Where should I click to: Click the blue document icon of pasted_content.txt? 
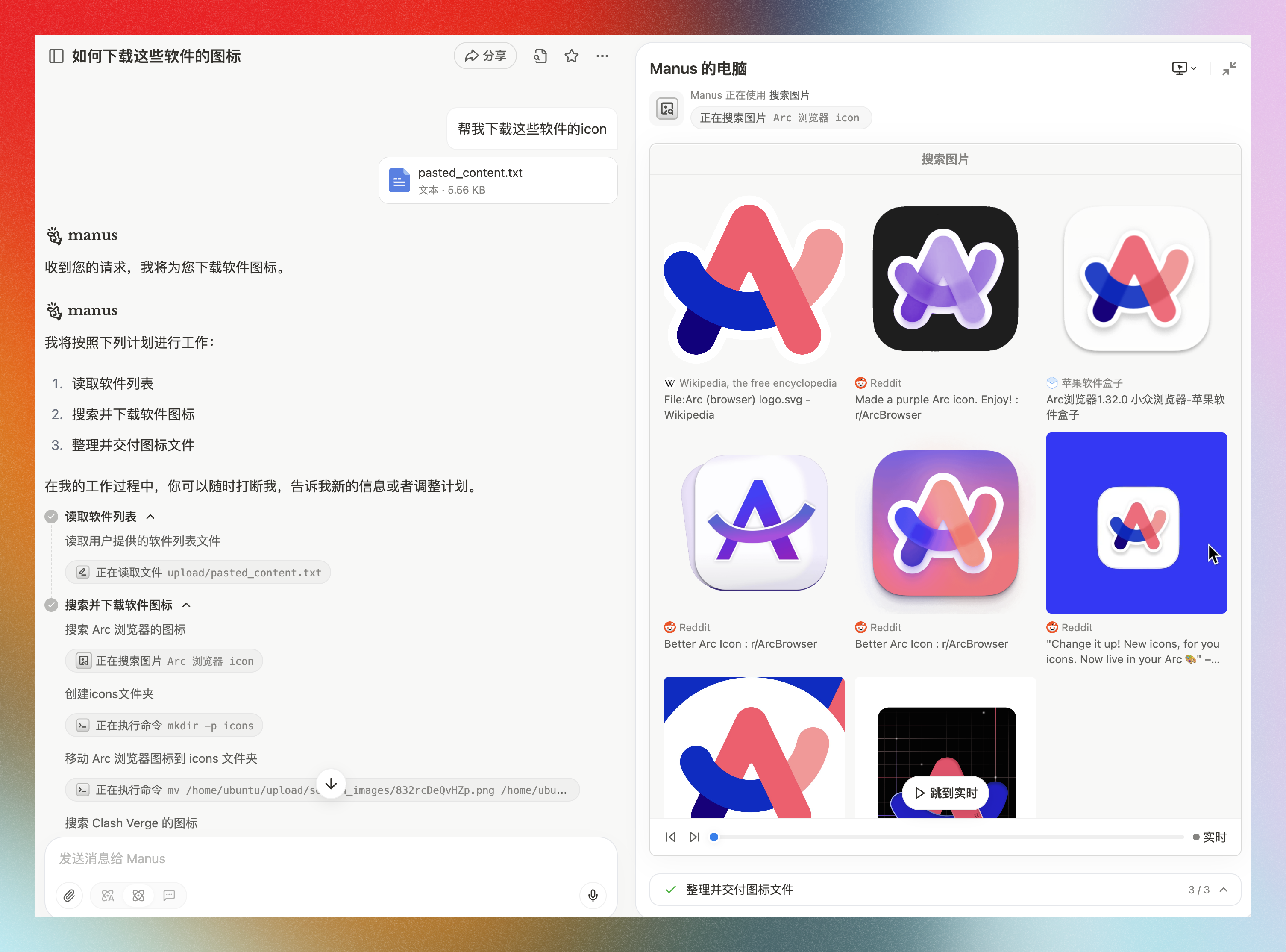click(399, 180)
